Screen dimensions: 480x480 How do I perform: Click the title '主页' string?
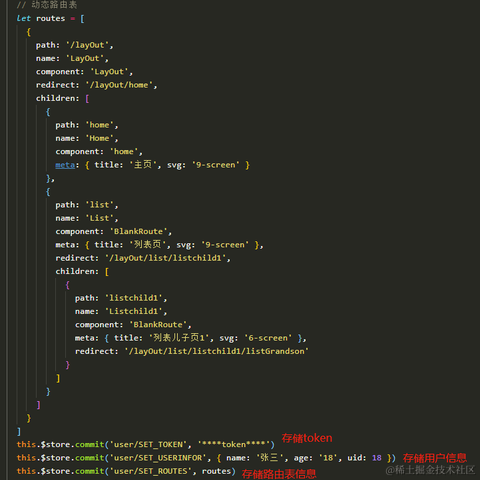(143, 165)
